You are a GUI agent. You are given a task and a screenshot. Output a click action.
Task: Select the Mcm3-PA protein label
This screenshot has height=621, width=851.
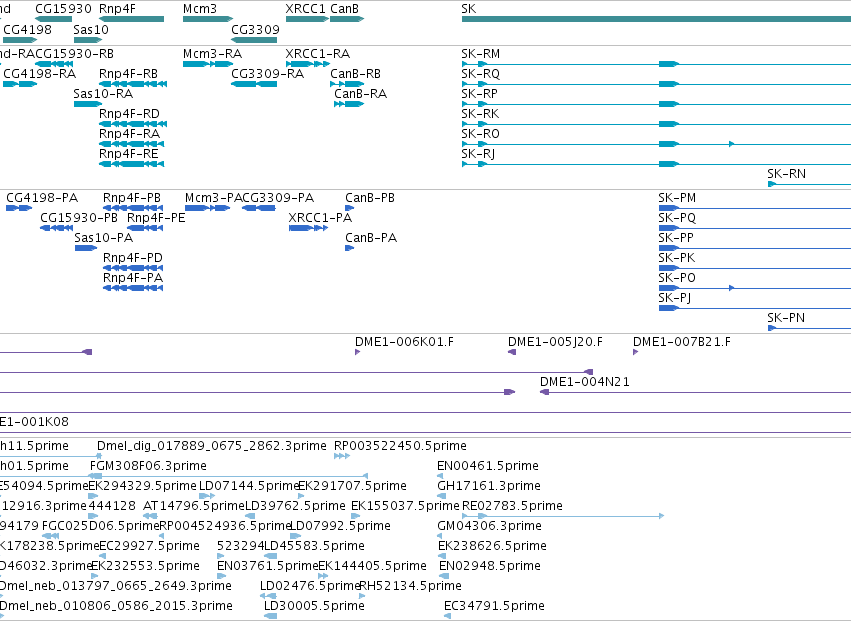coord(213,198)
